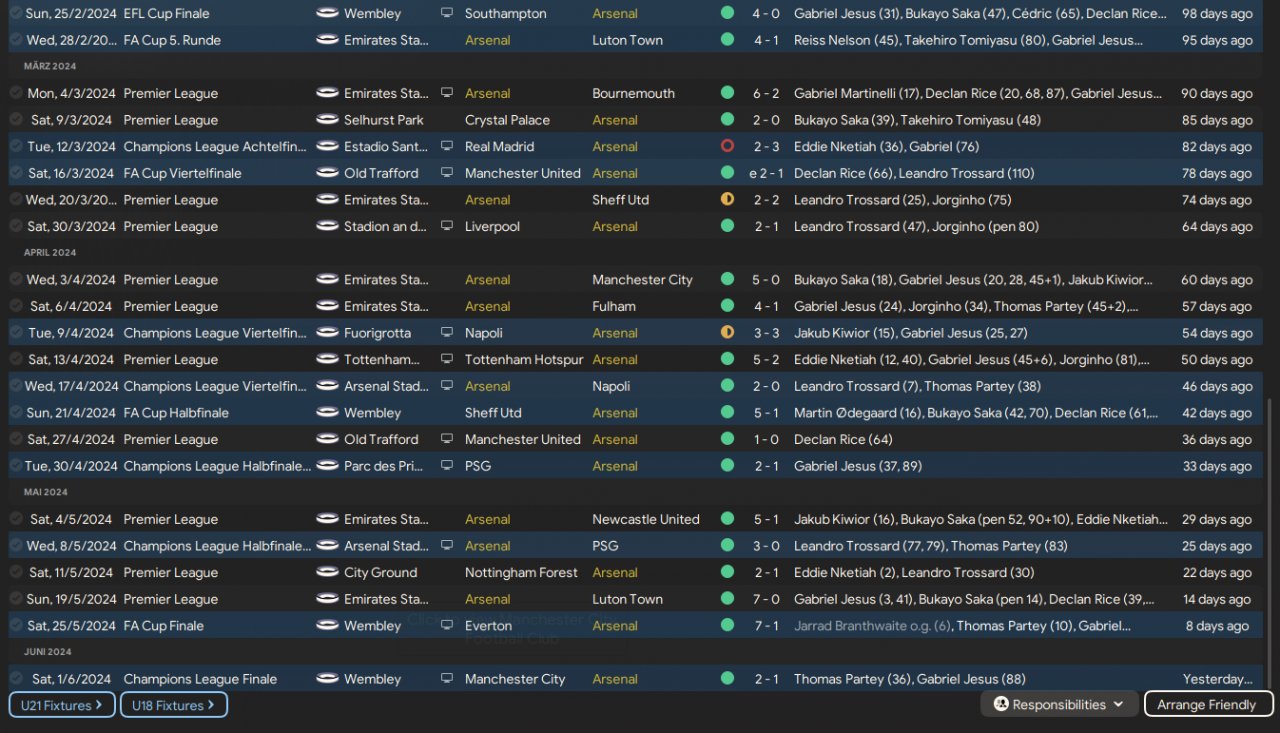This screenshot has width=1280, height=733.
Task: Open the Everton team link
Action: [488, 626]
